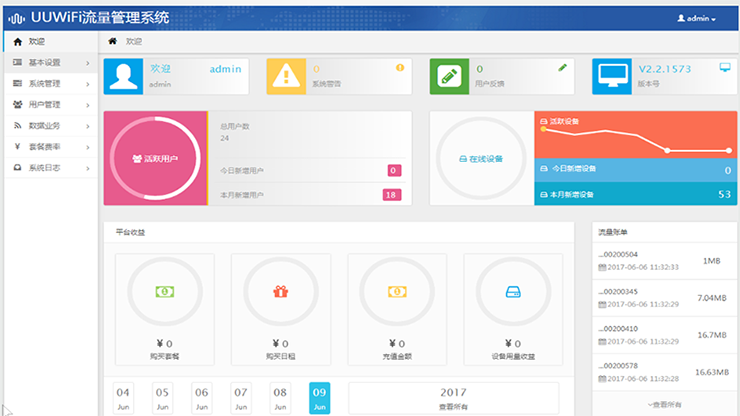Click the blue version monitor icon
Viewport: 740px width, 416px height.
pyautogui.click(x=612, y=76)
